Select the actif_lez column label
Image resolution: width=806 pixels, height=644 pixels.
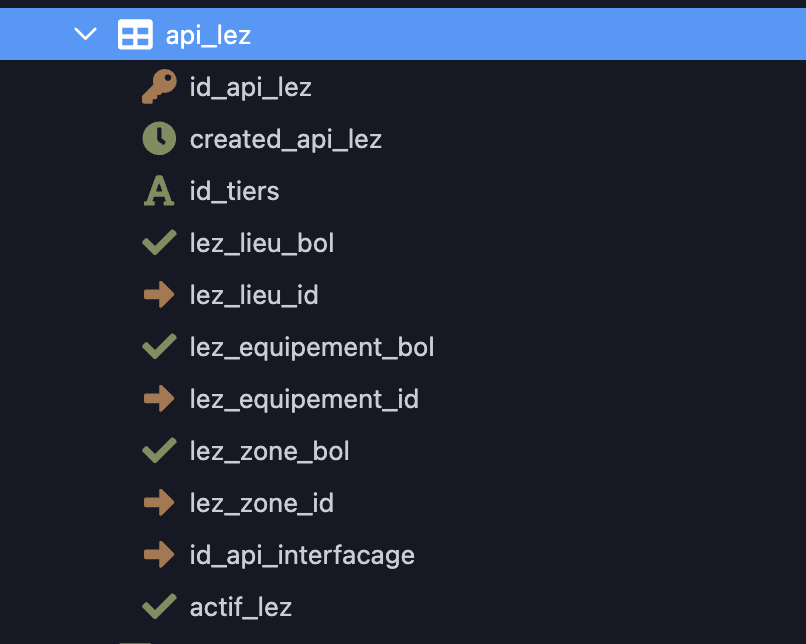coord(241,607)
